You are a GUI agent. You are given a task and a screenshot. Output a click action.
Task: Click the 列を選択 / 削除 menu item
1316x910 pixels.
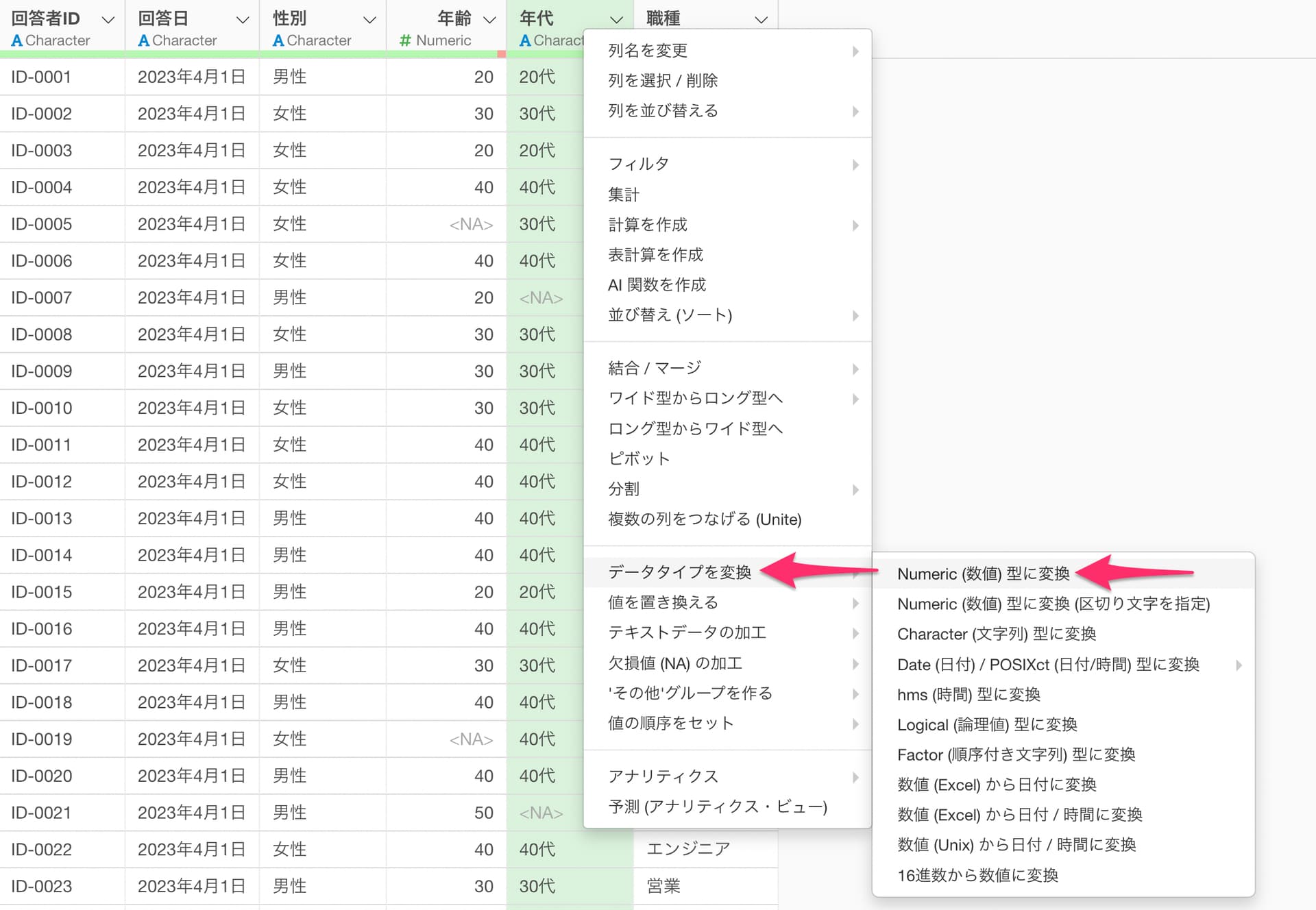coord(662,80)
